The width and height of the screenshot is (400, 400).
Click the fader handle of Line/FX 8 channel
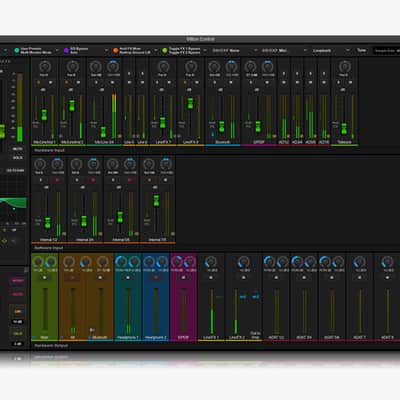coord(190,103)
